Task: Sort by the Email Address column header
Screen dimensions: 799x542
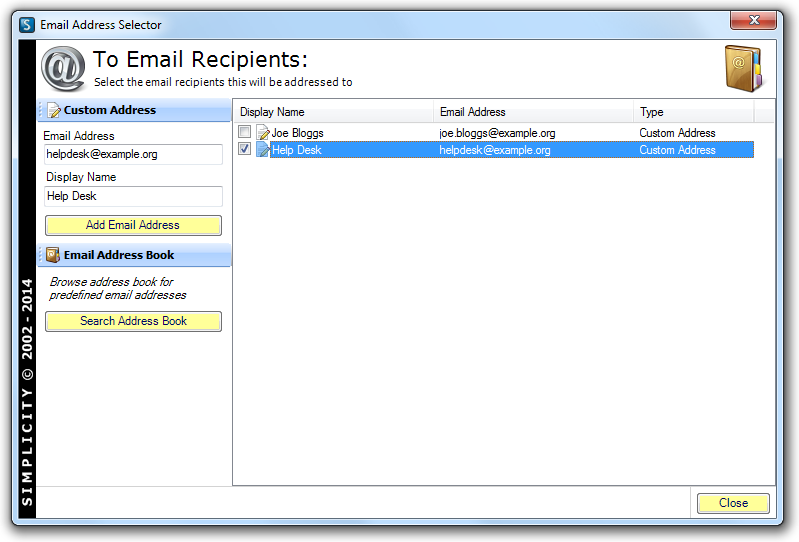Action: (x=534, y=112)
